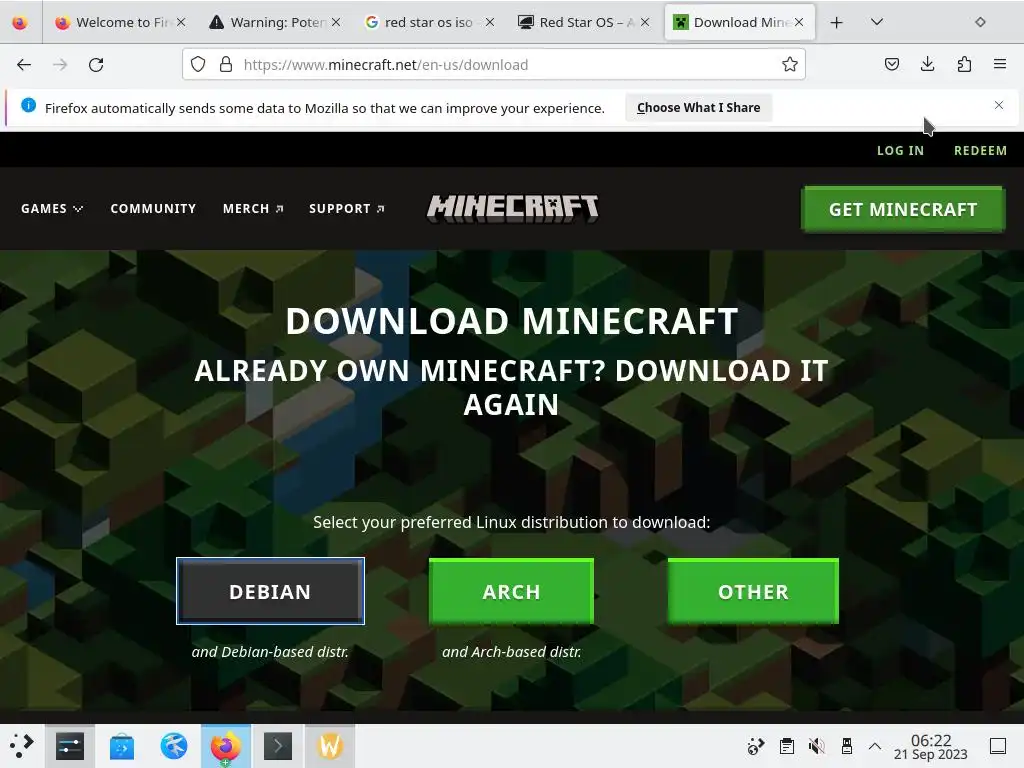Image resolution: width=1024 pixels, height=768 pixels.
Task: Choose the OTHER distribution button
Action: tap(753, 592)
